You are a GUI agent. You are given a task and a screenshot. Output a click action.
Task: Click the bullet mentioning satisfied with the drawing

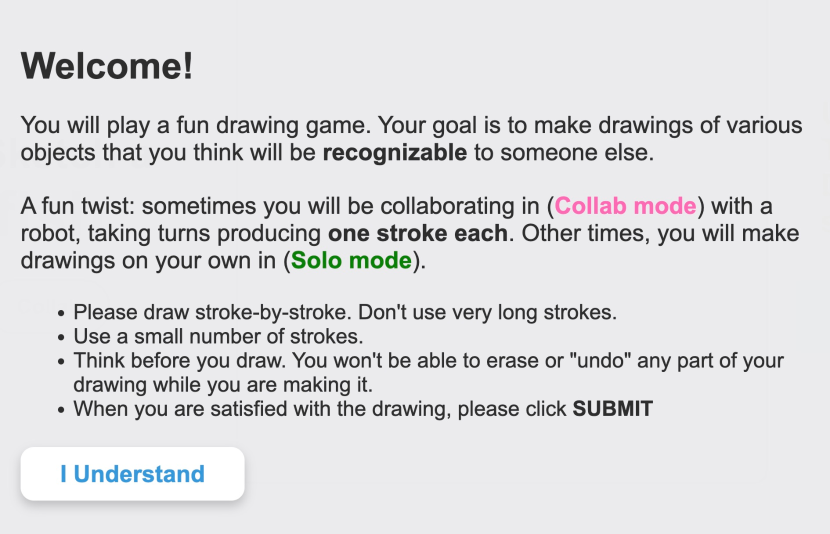[363, 409]
